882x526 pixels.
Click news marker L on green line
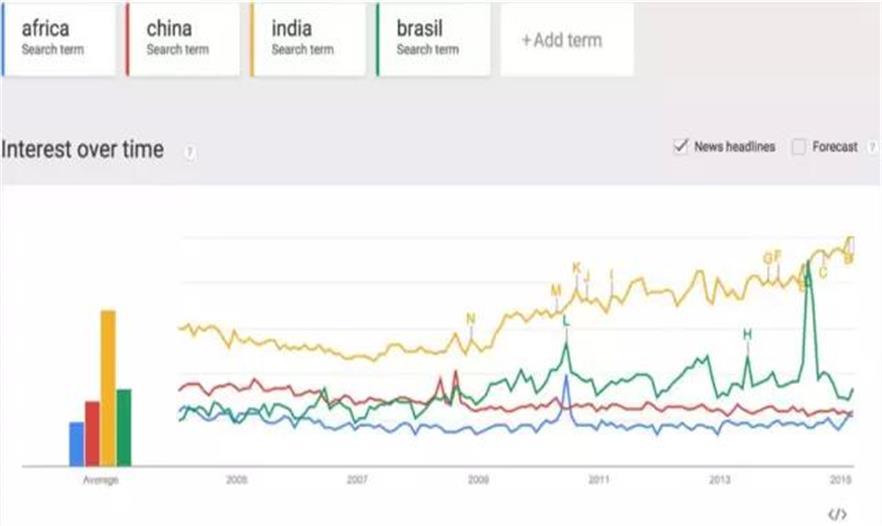pos(565,321)
